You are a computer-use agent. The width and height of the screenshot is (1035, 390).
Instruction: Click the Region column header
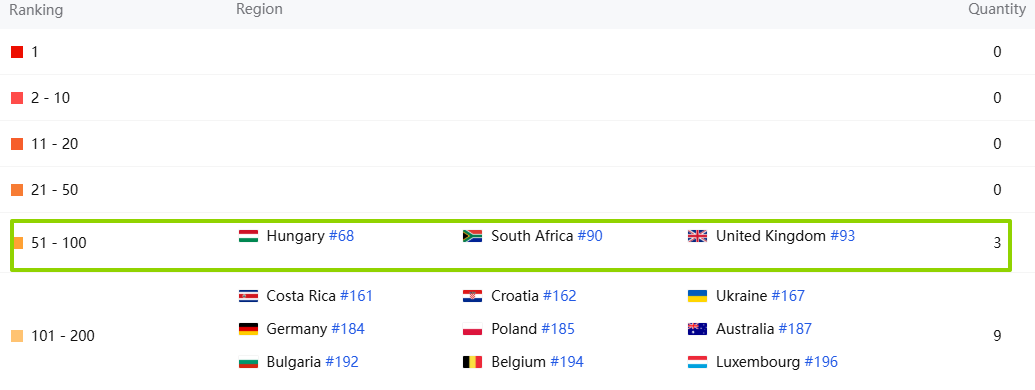259,9
